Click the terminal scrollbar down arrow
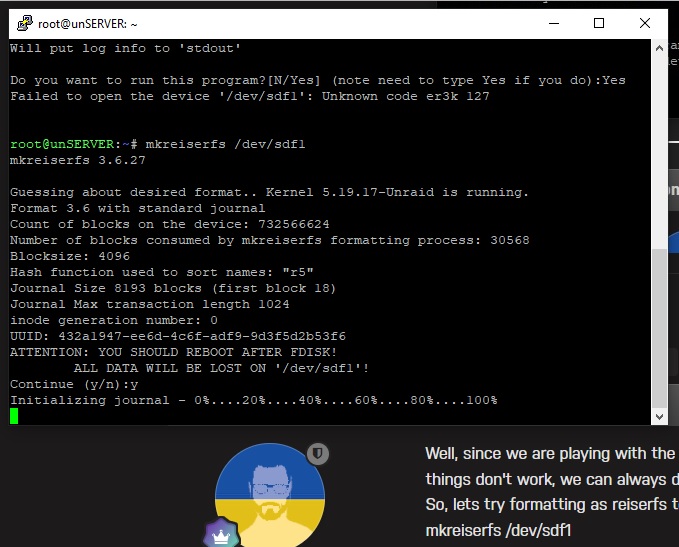The height and width of the screenshot is (547, 679). pyautogui.click(x=659, y=417)
